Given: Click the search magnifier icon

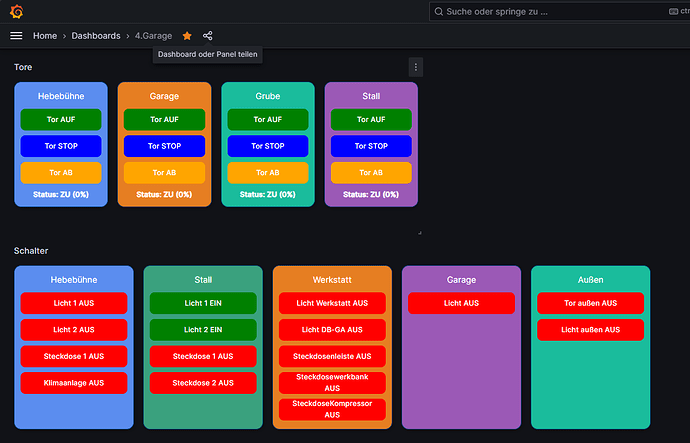Looking at the screenshot, I should (x=440, y=12).
